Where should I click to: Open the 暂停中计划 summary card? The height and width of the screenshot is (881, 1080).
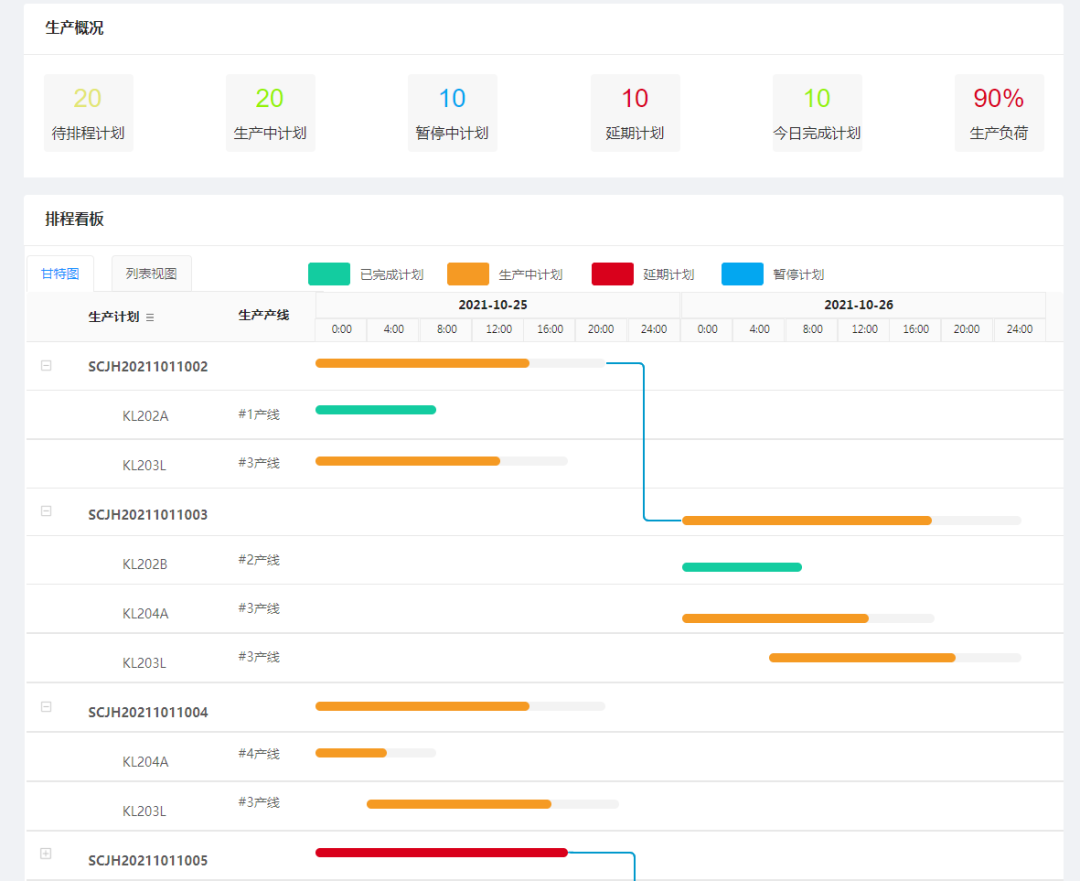452,113
